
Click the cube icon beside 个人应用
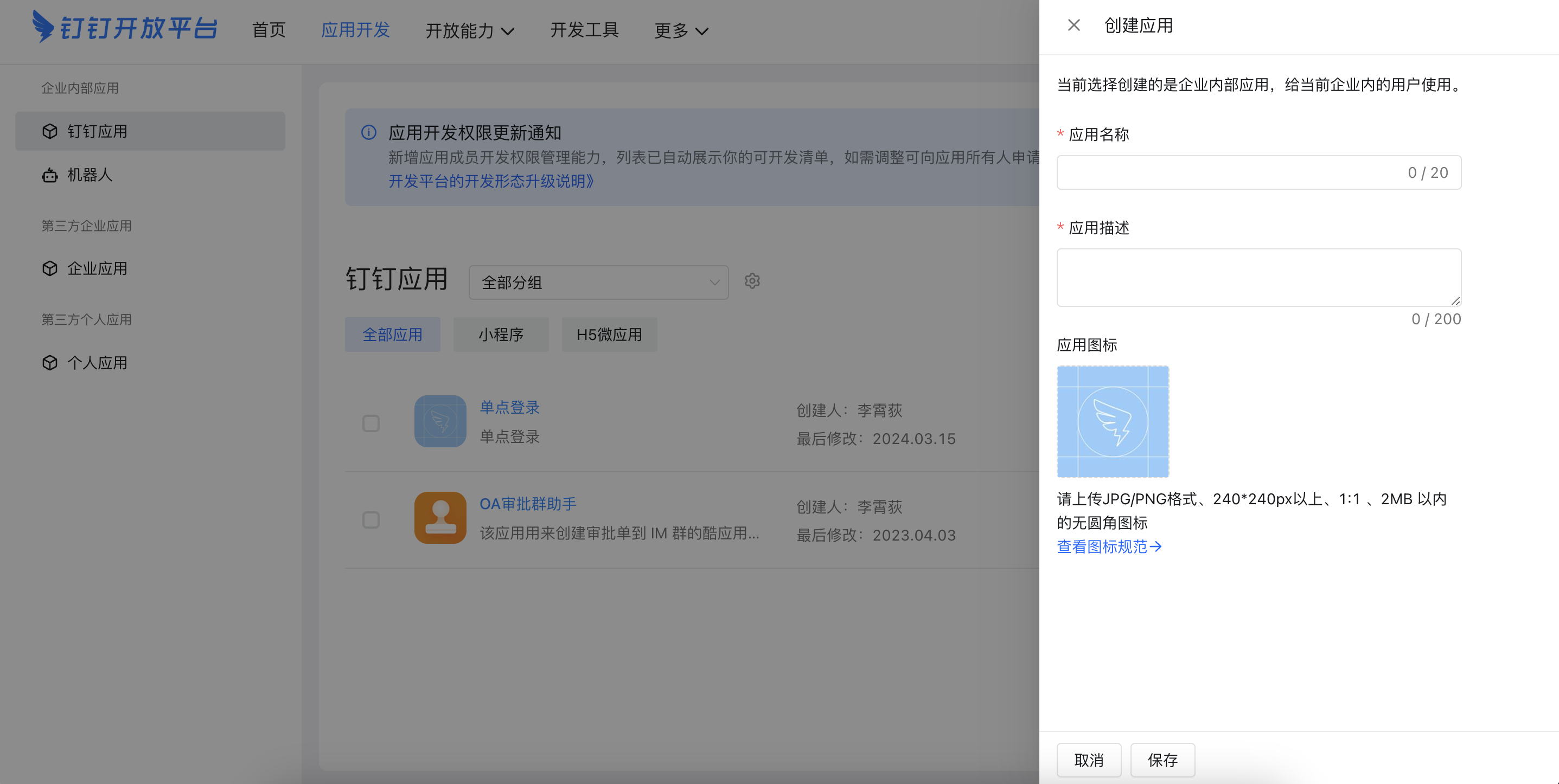click(x=49, y=362)
